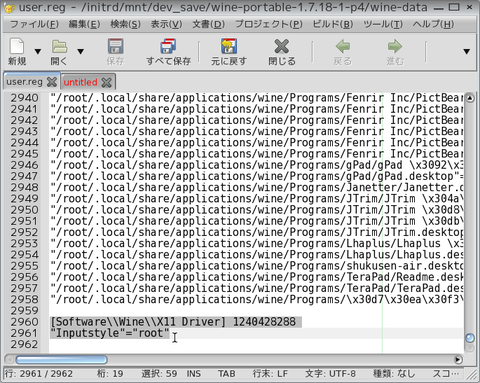The image size is (480, 383).
Task: Switch to the user.reg tab
Action: [x=24, y=82]
